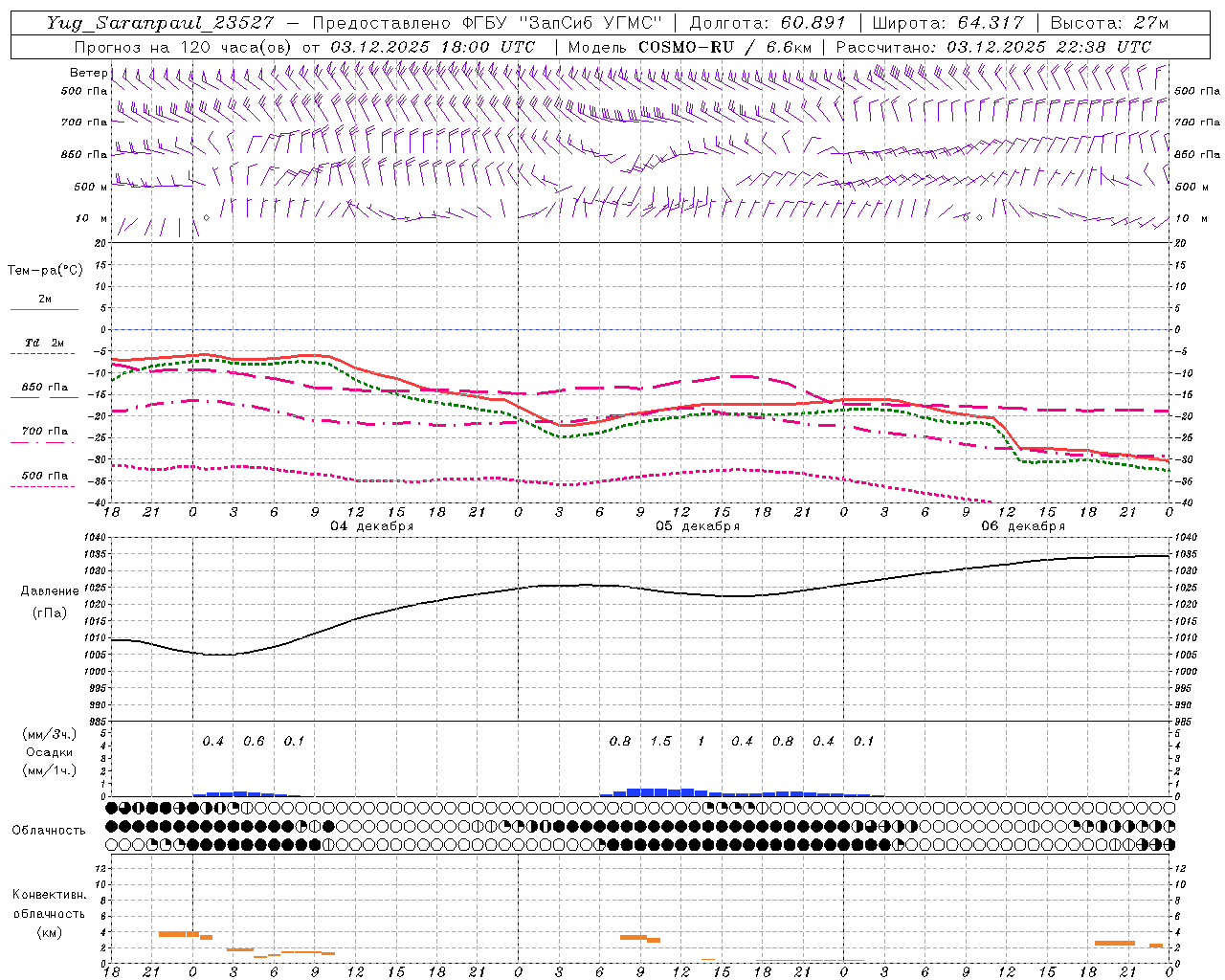Click the Рассчитано: 03.12.2025 22:38 UTC text
This screenshot has width=1225, height=980.
(x=993, y=47)
